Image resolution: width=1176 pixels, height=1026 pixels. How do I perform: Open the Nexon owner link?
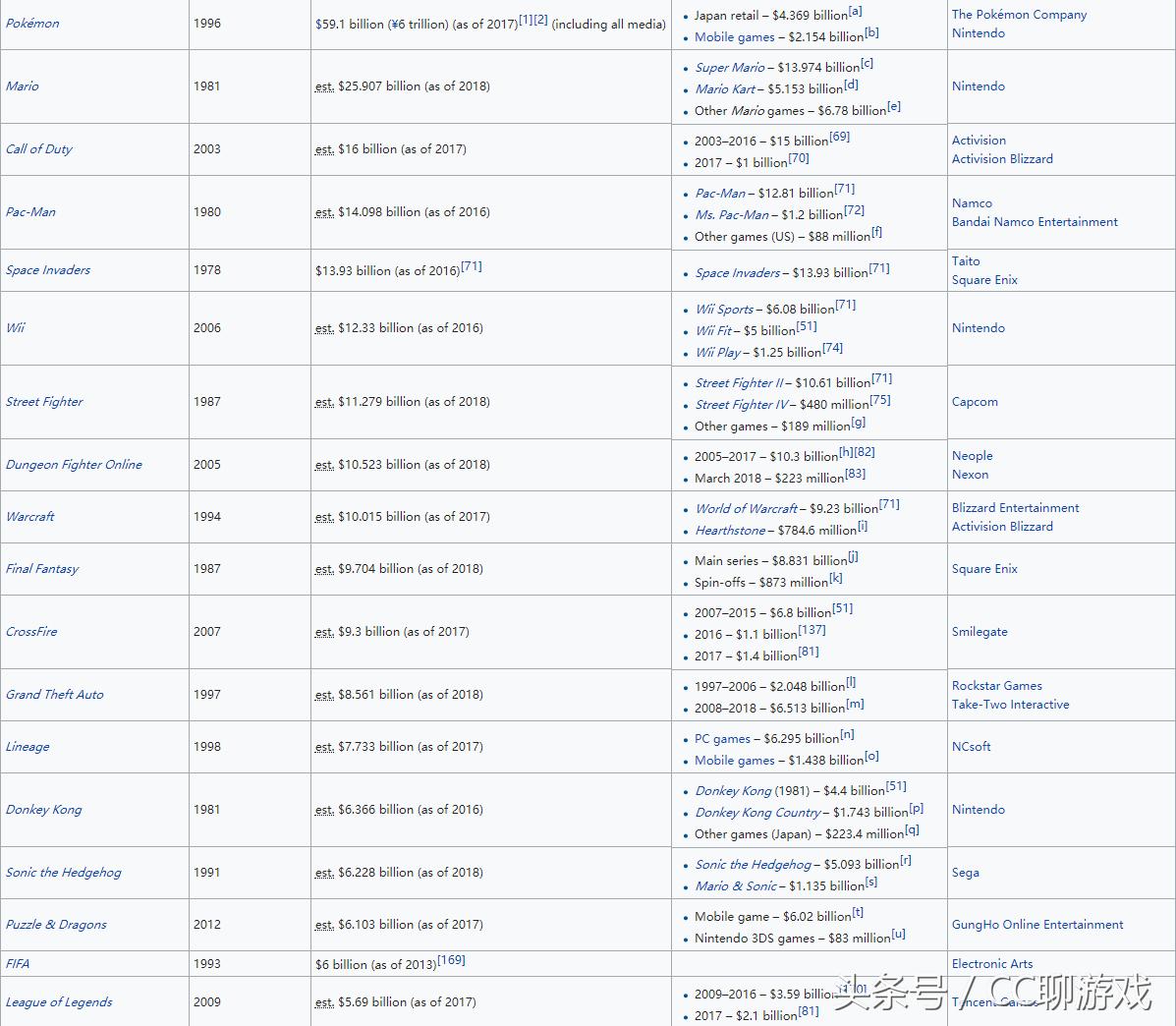[970, 475]
